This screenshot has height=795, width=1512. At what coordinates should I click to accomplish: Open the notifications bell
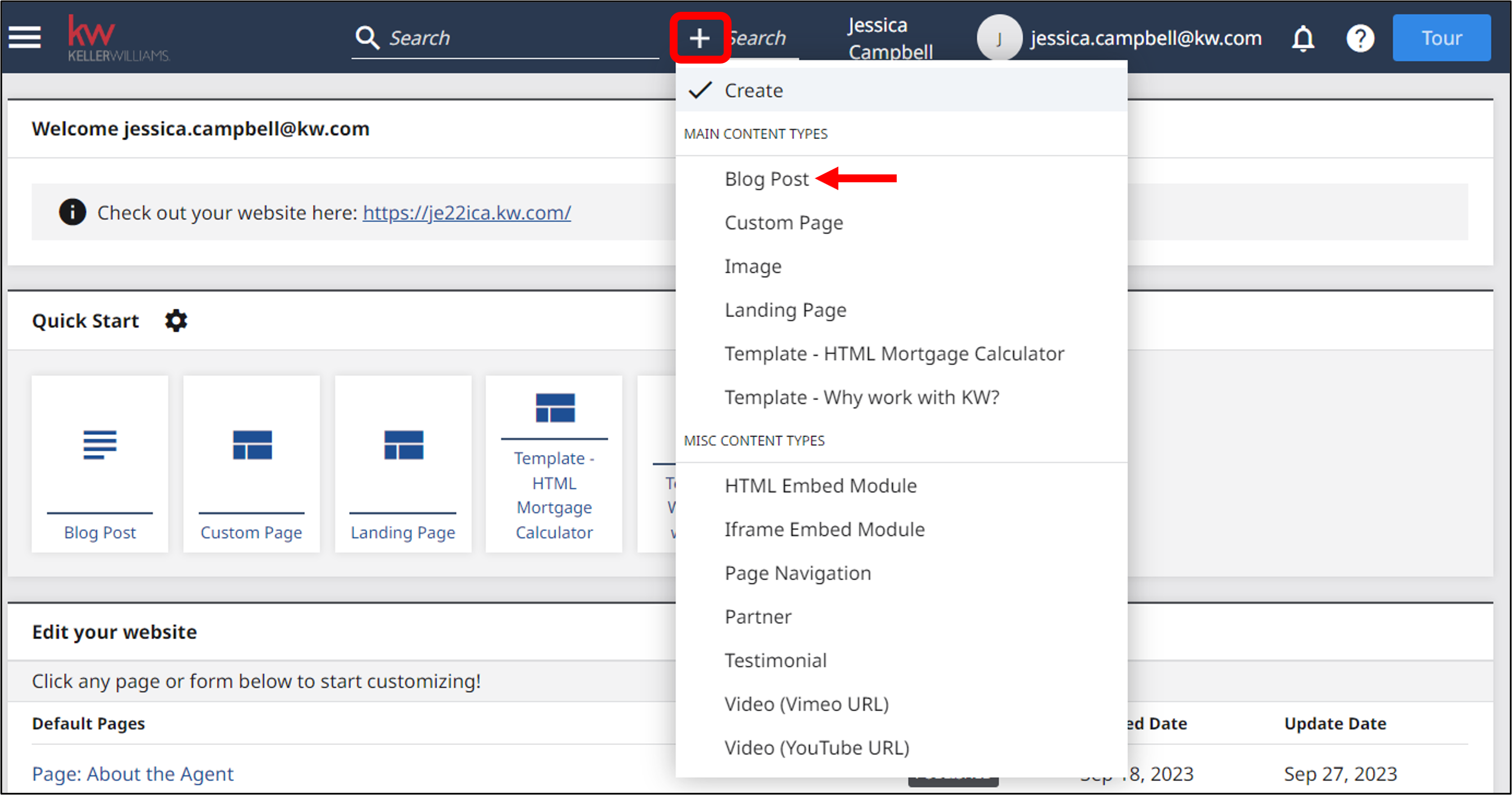pyautogui.click(x=1302, y=39)
